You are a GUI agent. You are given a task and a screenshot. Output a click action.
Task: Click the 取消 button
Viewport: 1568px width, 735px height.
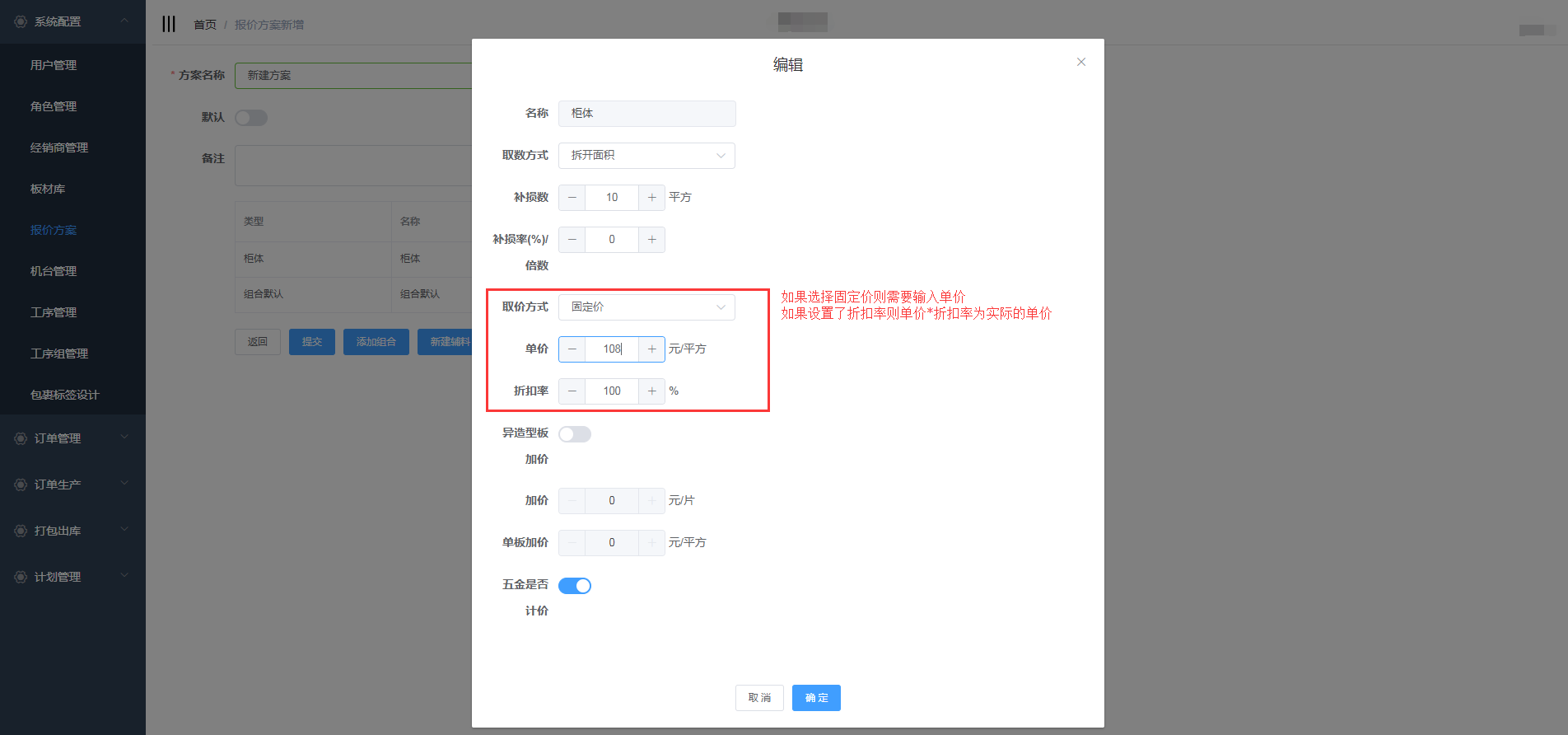[x=759, y=698]
